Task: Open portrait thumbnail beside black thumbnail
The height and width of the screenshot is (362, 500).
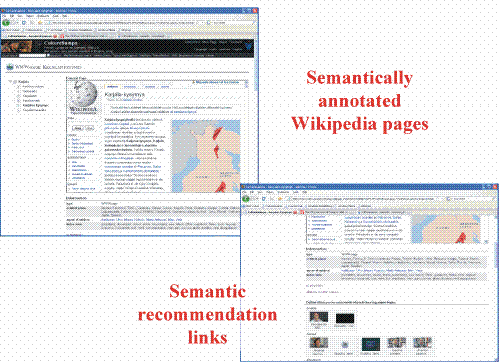Action: pyautogui.click(x=319, y=318)
